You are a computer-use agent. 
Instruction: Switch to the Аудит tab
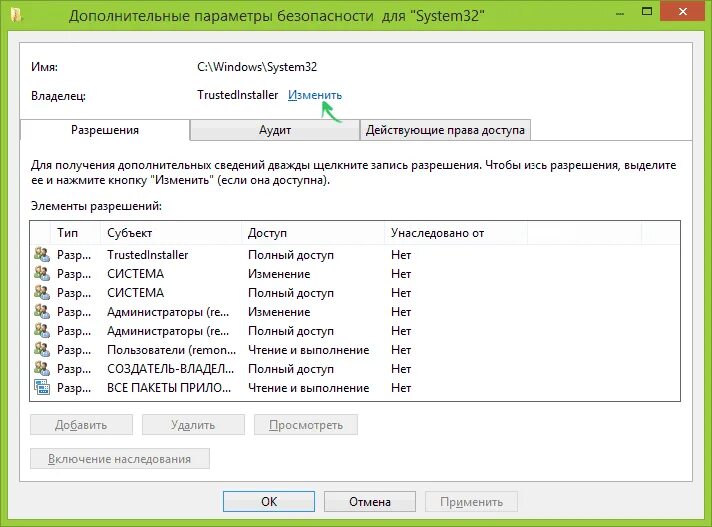click(275, 130)
